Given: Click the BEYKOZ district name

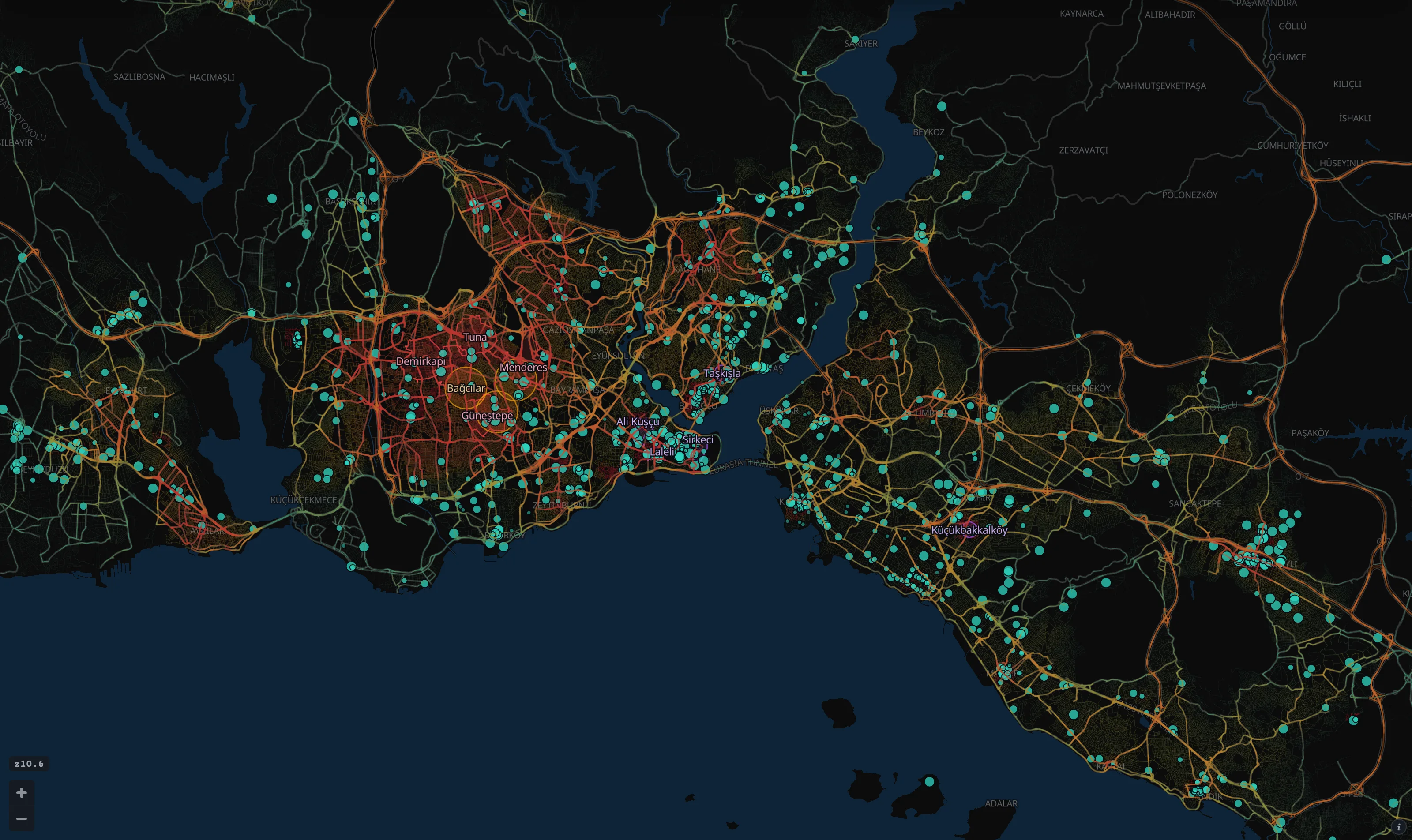Looking at the screenshot, I should (x=928, y=132).
